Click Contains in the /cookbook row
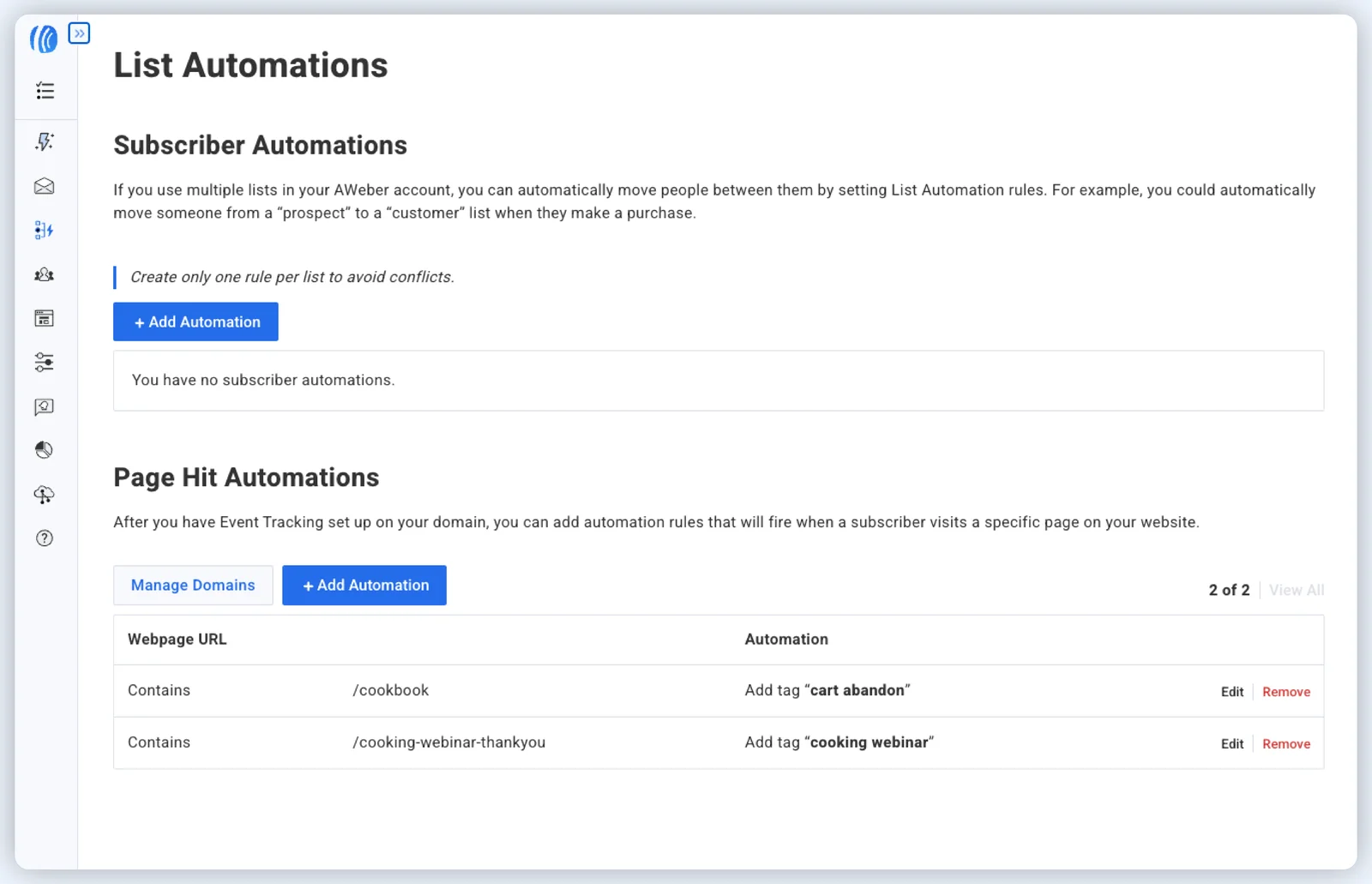Screen dimensions: 1372x884 coord(159,690)
